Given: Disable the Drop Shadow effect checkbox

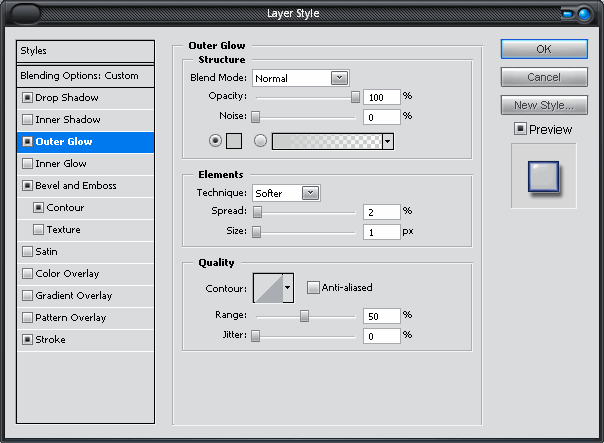Looking at the screenshot, I should [27, 98].
